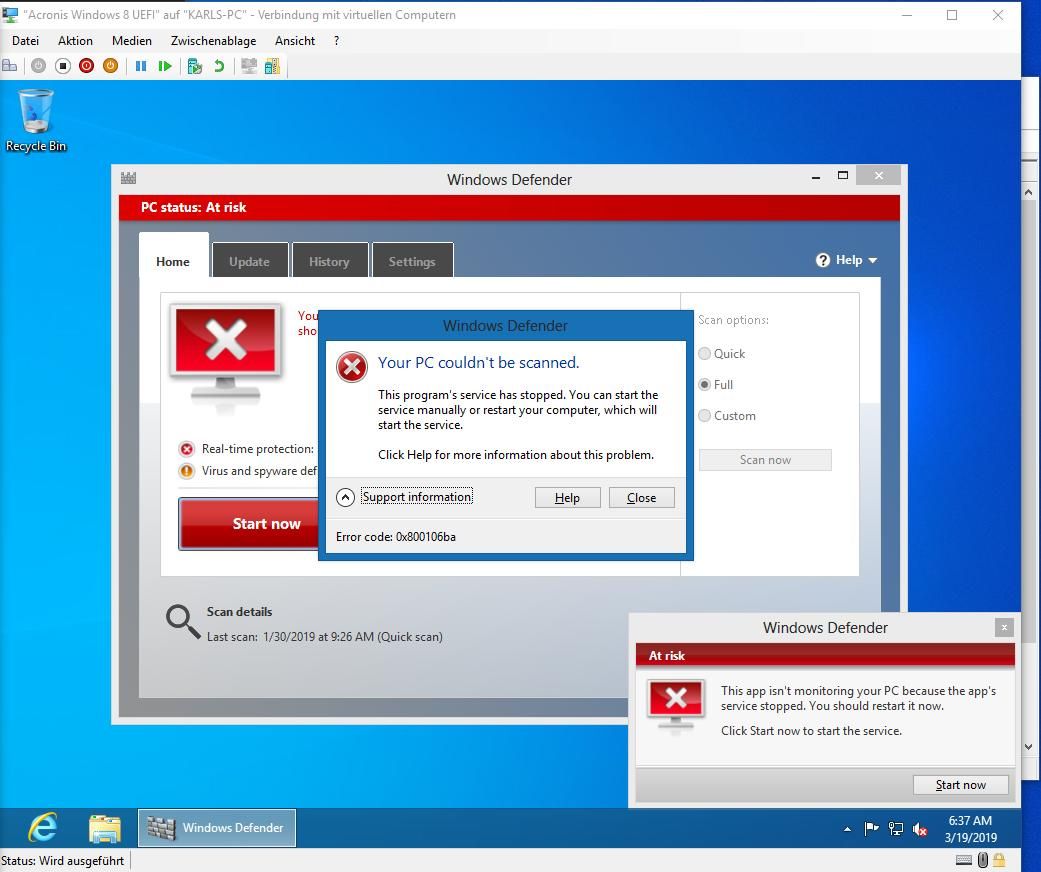The width and height of the screenshot is (1041, 872).
Task: Click Close in the error dialog
Action: click(641, 497)
